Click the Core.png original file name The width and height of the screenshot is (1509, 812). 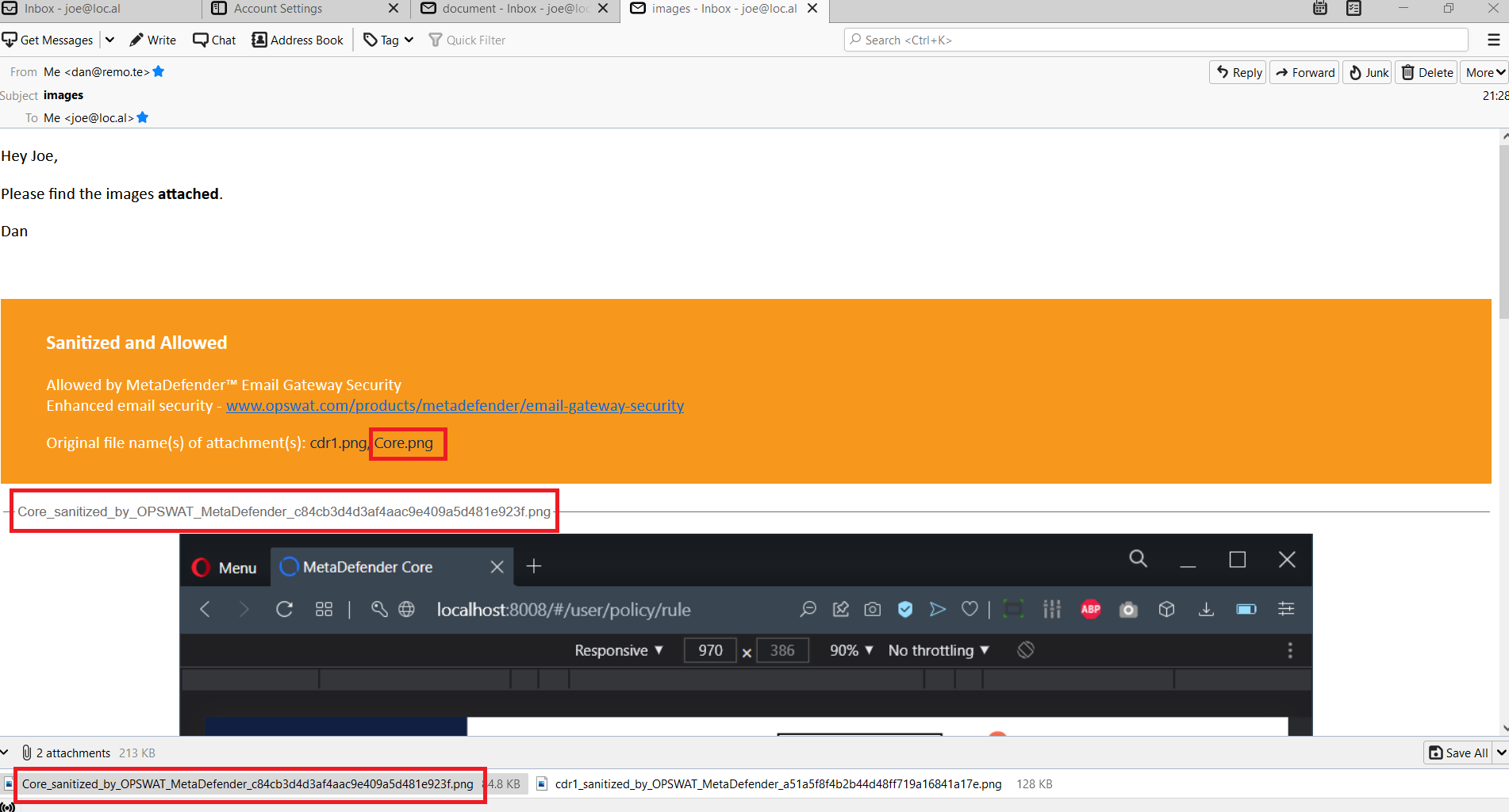[404, 442]
